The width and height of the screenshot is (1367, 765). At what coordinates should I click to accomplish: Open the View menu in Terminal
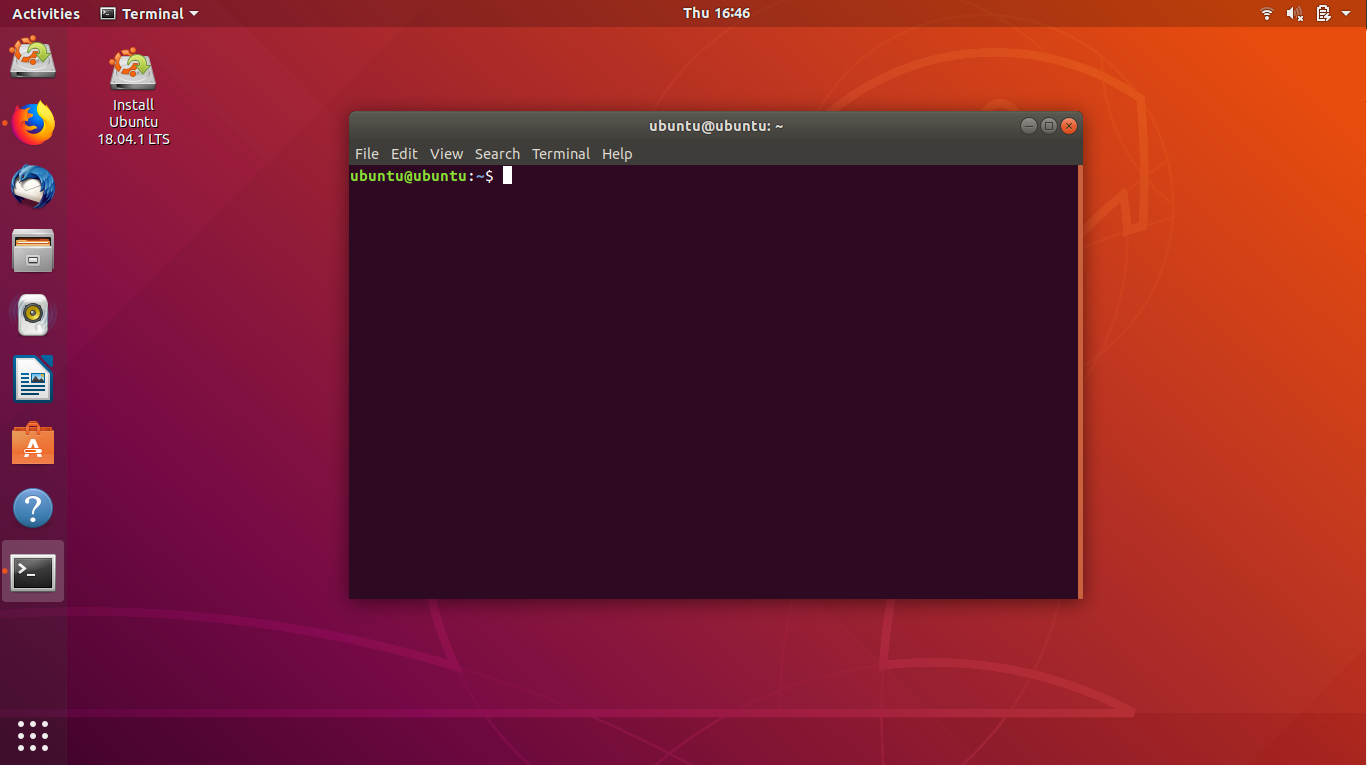click(x=446, y=153)
